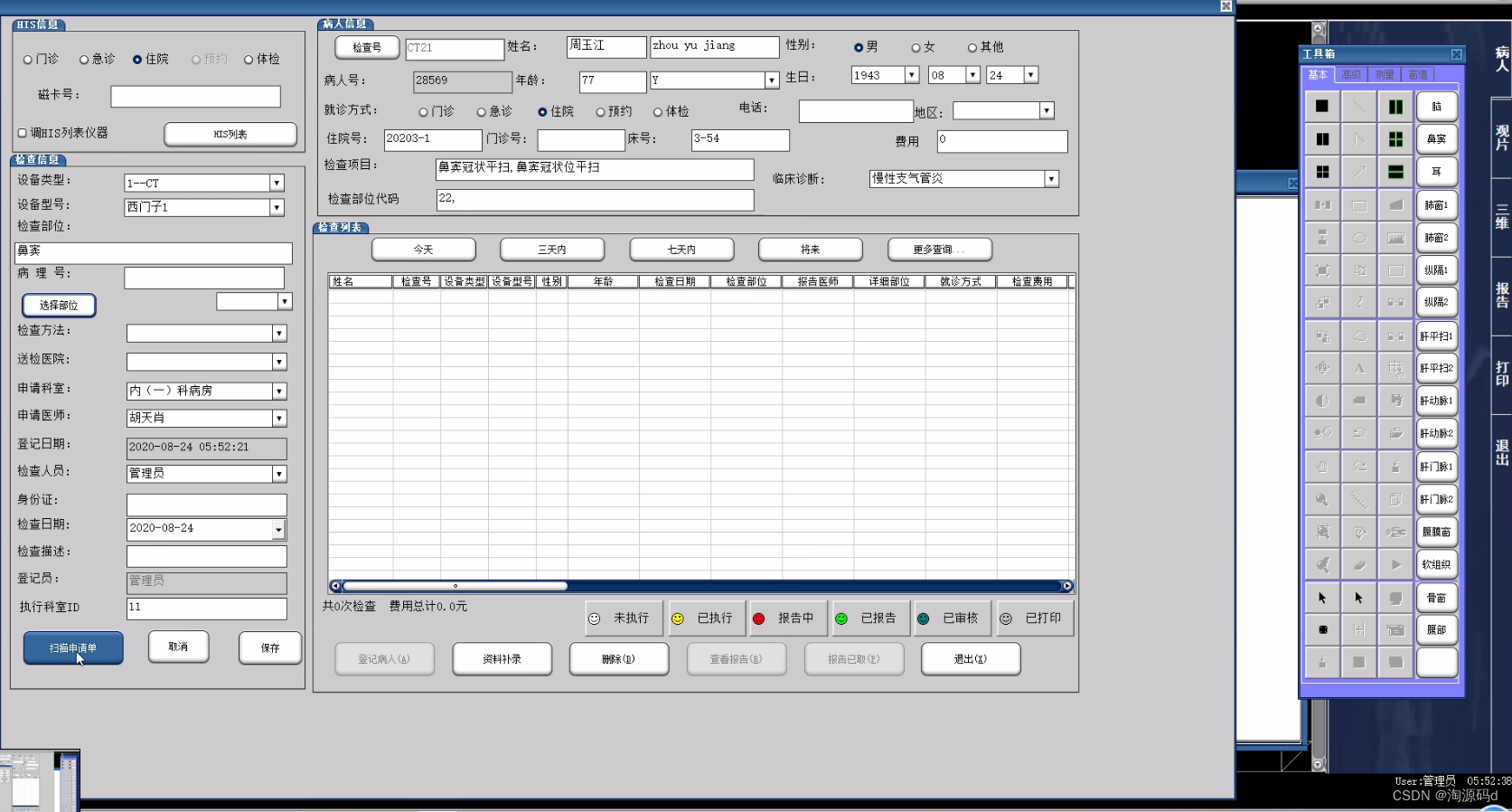
Task: Pick the text annotation A tool
Action: 1359,368
